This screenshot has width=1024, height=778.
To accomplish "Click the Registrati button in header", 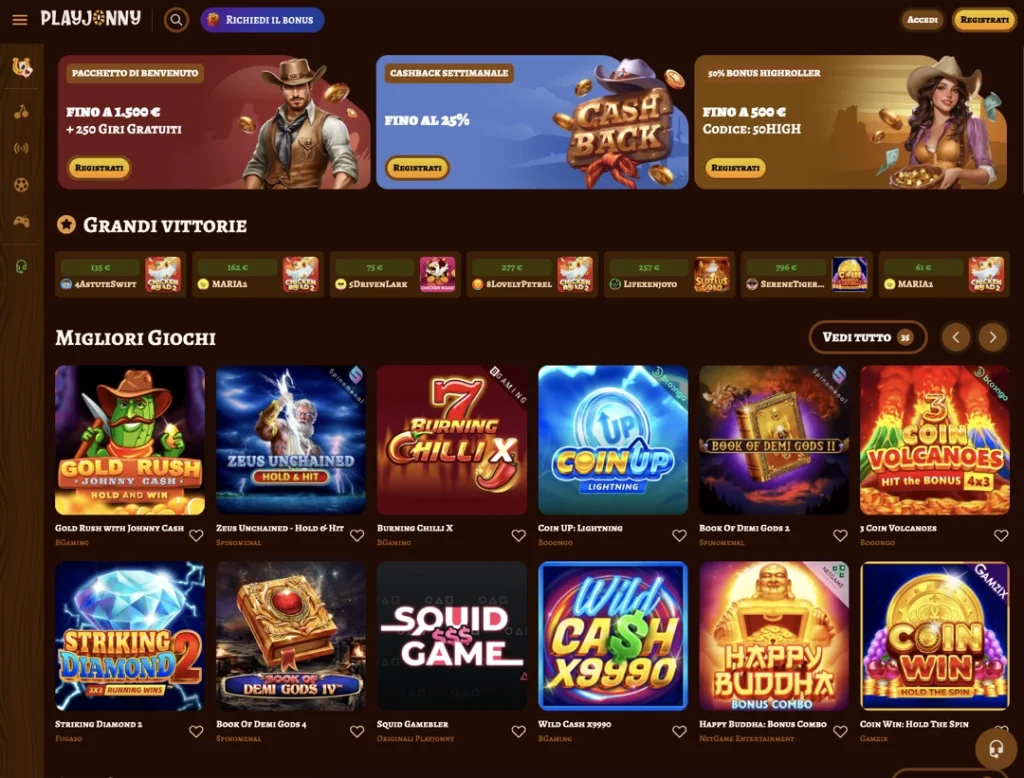I will 984,20.
